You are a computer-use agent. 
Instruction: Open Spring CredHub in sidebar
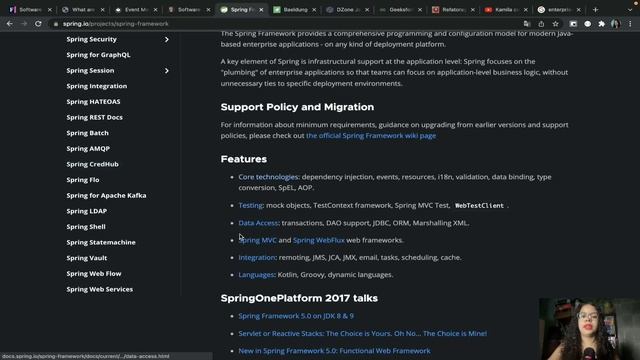click(93, 164)
